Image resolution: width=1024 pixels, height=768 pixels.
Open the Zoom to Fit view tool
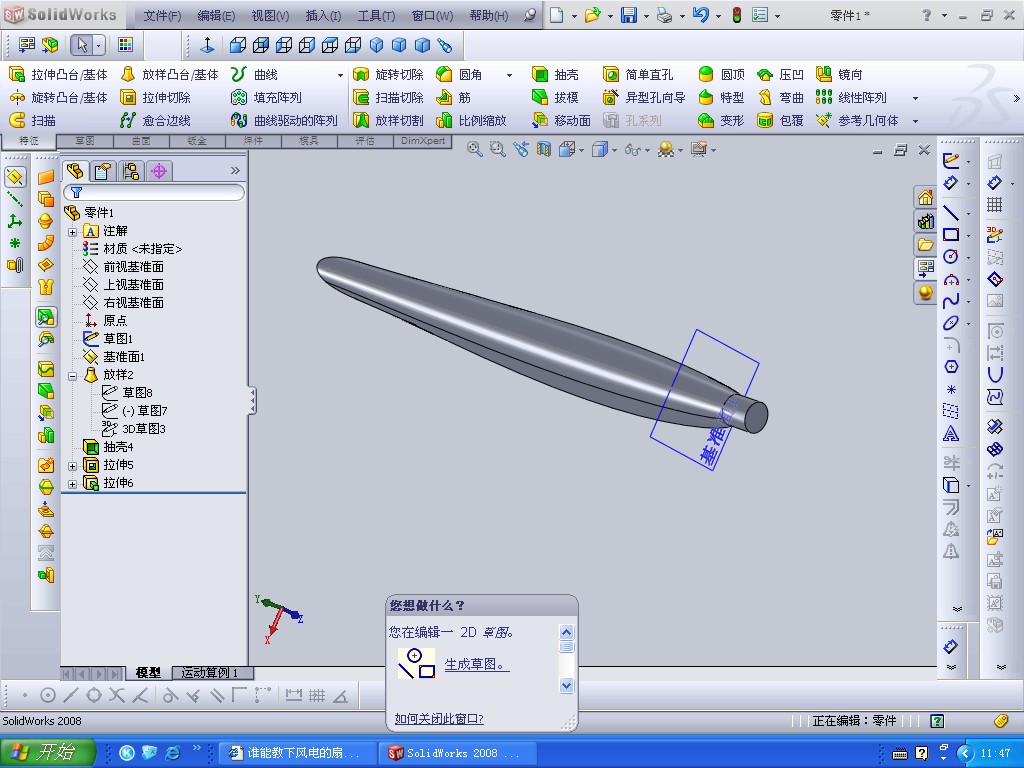pyautogui.click(x=475, y=150)
